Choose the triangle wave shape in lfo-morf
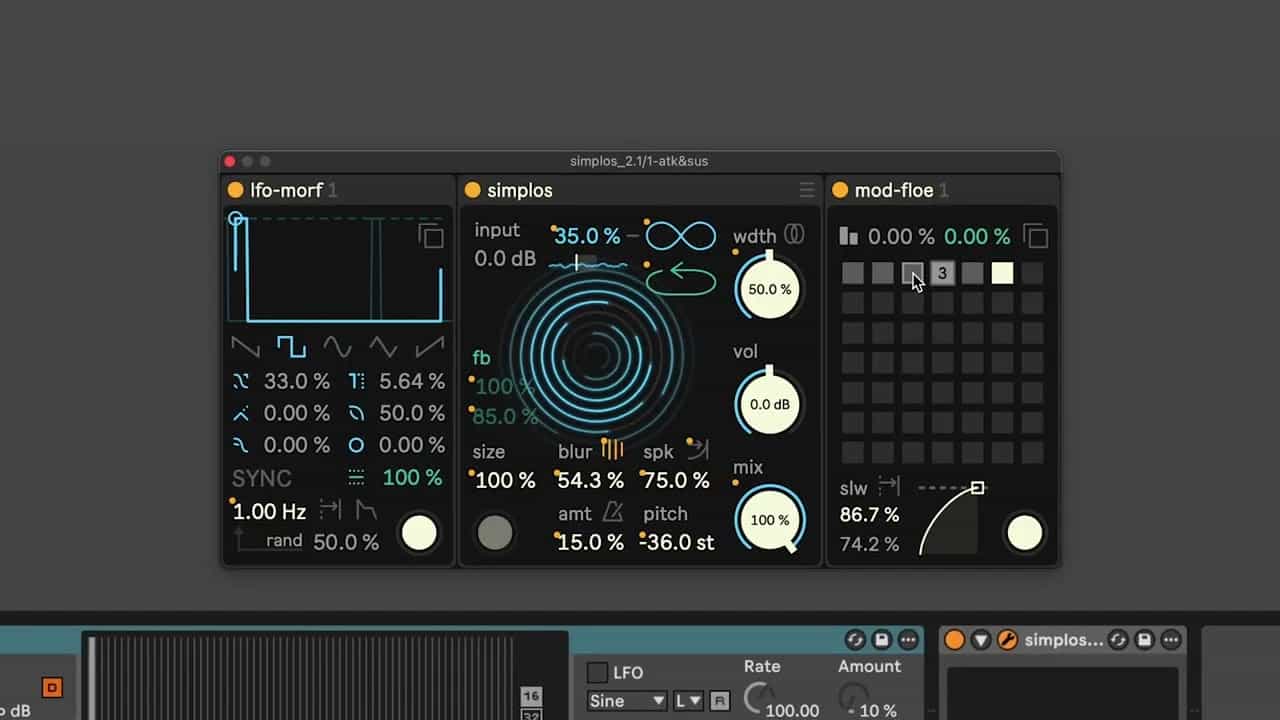This screenshot has width=1280, height=720. (x=383, y=347)
